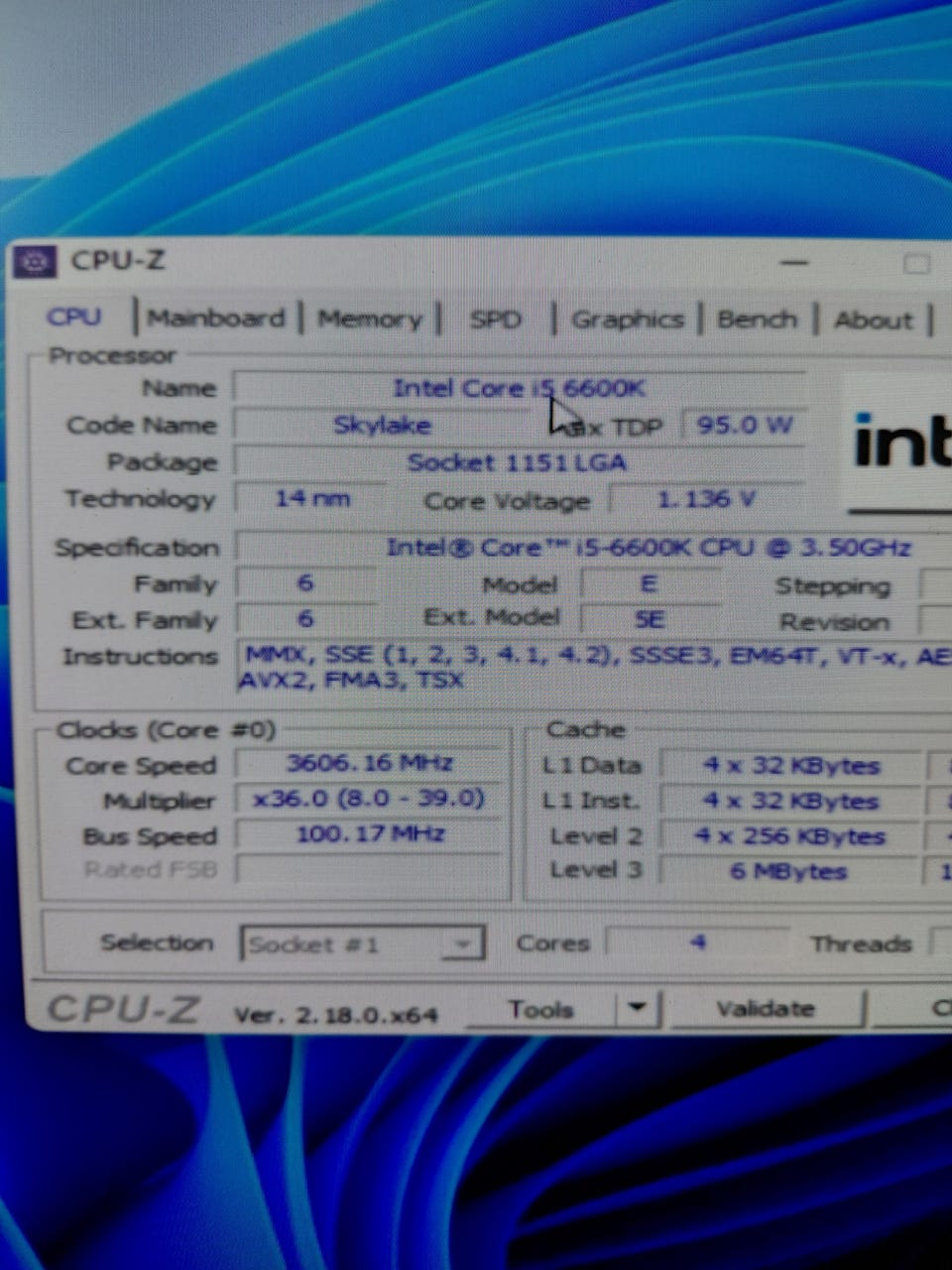Minimize the CPU-Z window
The width and height of the screenshot is (952, 1270).
point(794,264)
